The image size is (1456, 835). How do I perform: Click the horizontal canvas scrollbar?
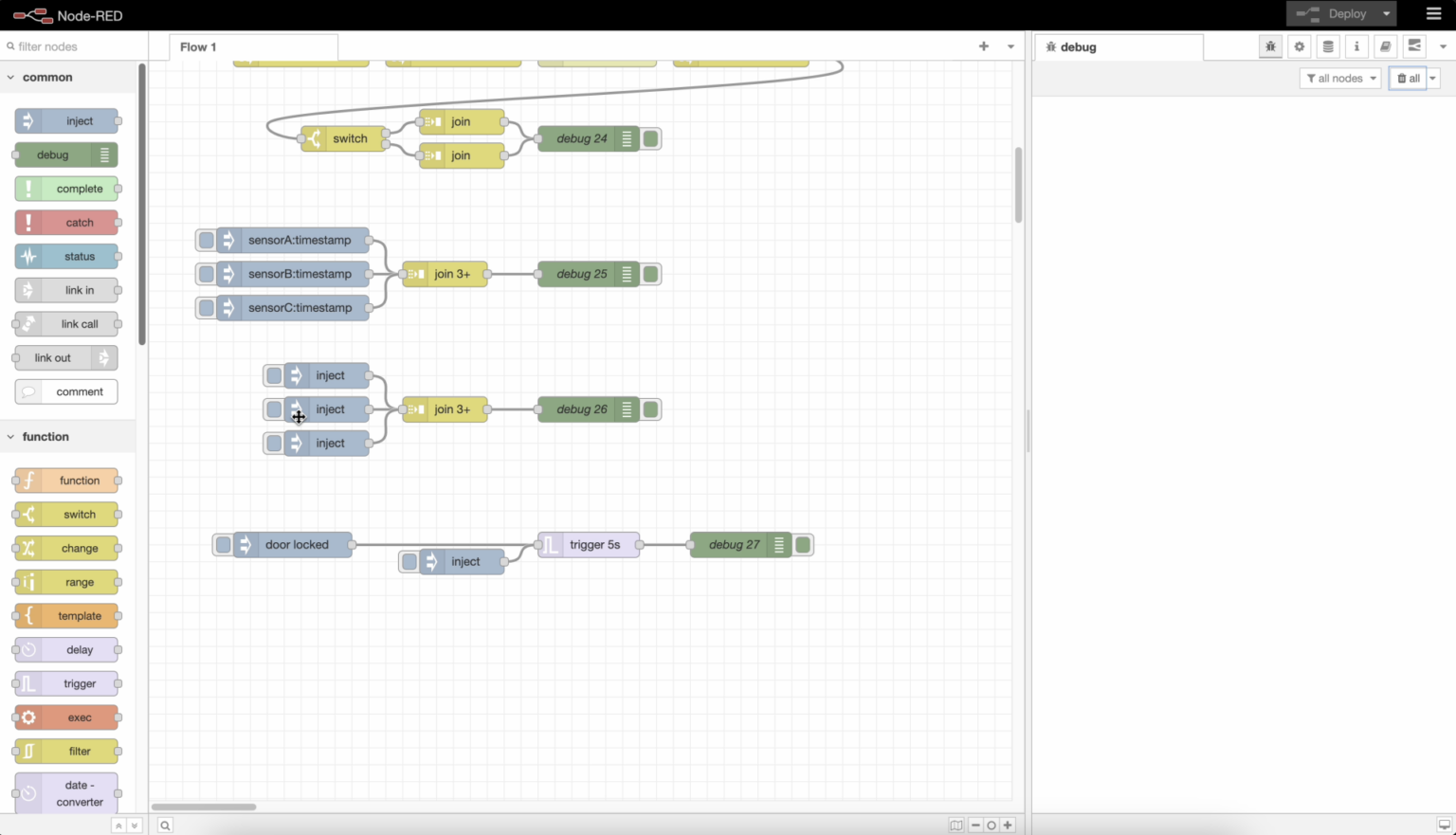pyautogui.click(x=204, y=807)
